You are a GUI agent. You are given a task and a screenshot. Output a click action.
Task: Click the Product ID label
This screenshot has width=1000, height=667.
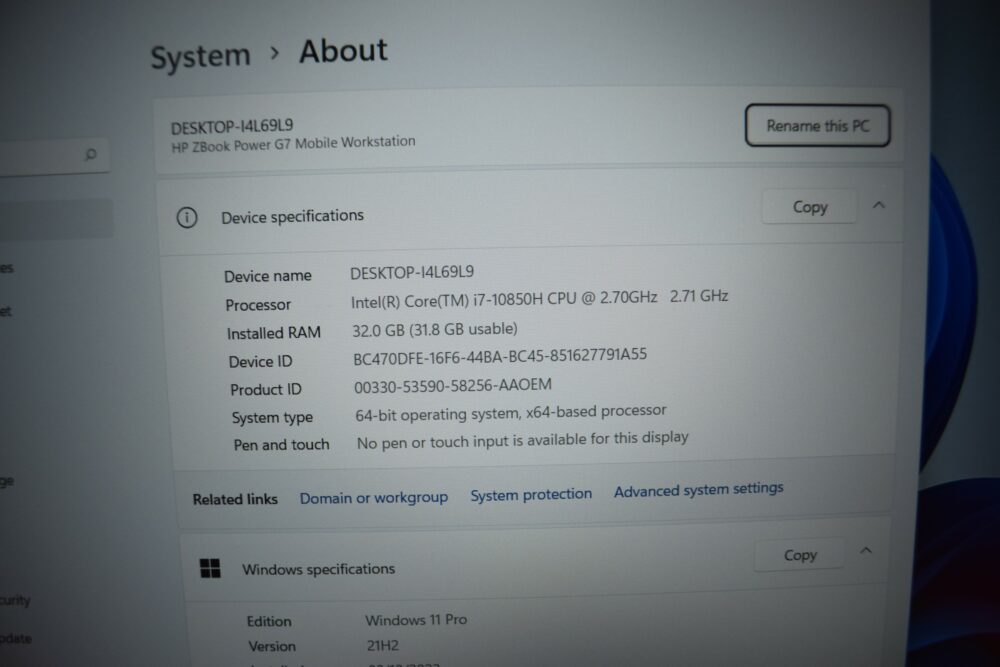coord(265,390)
